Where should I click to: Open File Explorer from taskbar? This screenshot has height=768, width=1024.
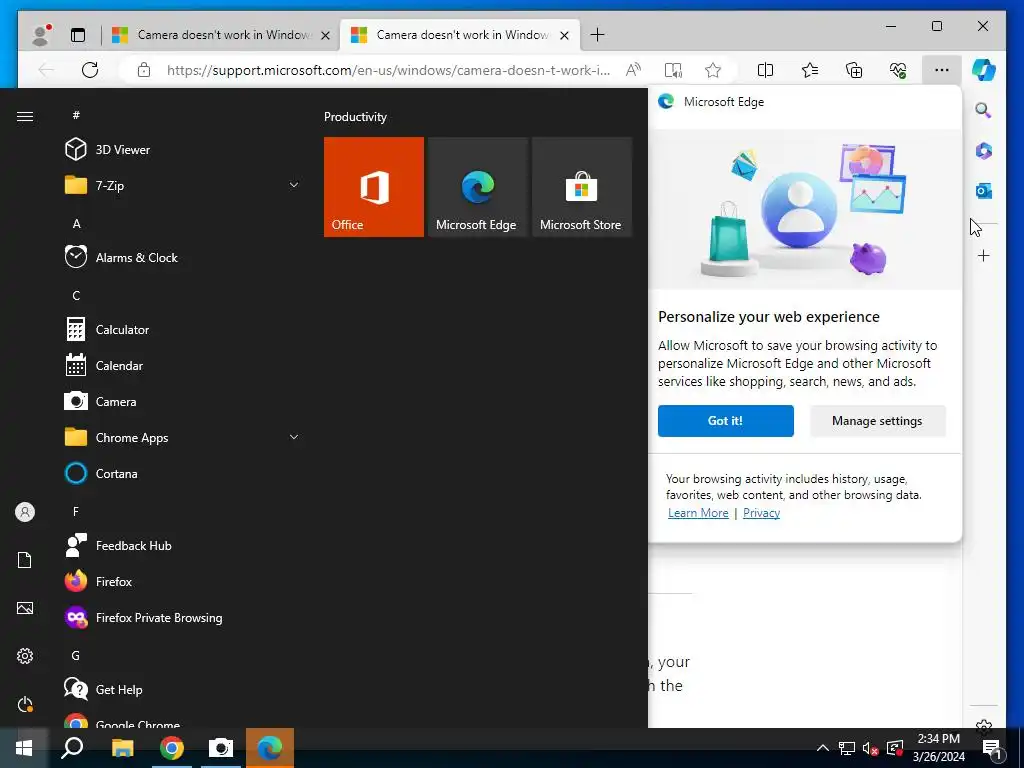pos(122,748)
